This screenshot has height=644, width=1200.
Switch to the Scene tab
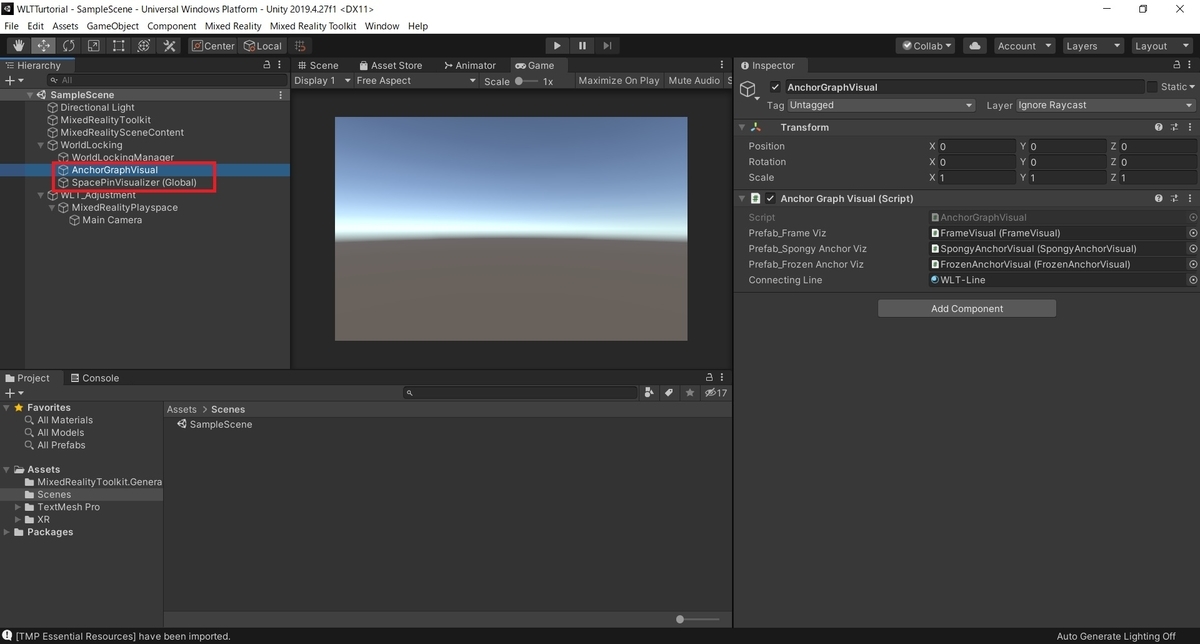317,65
